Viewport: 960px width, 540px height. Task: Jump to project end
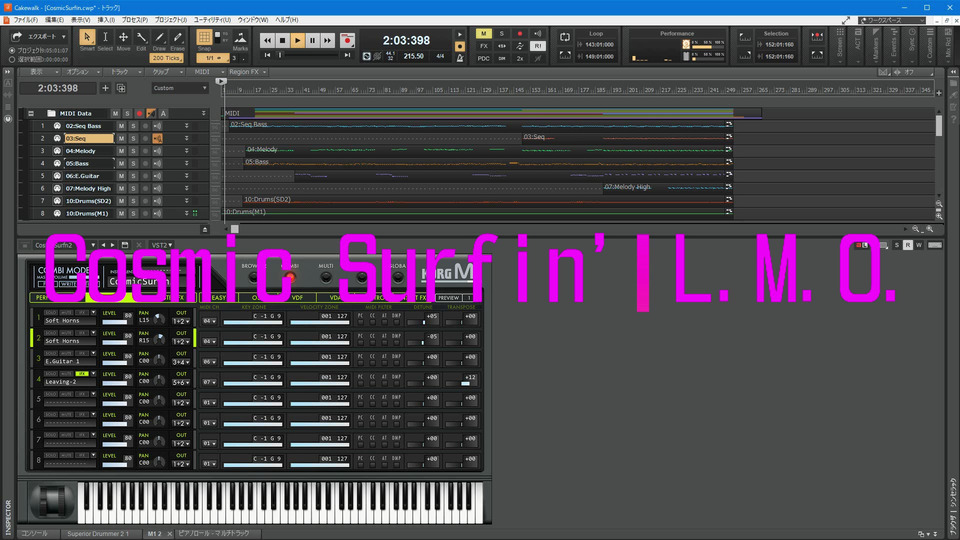coord(347,55)
